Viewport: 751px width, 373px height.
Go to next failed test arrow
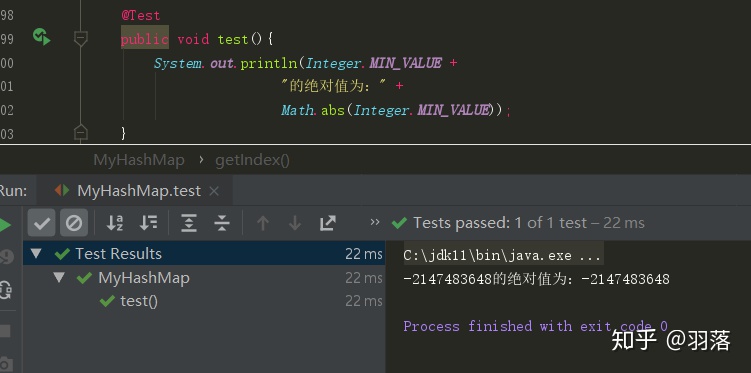pos(295,223)
